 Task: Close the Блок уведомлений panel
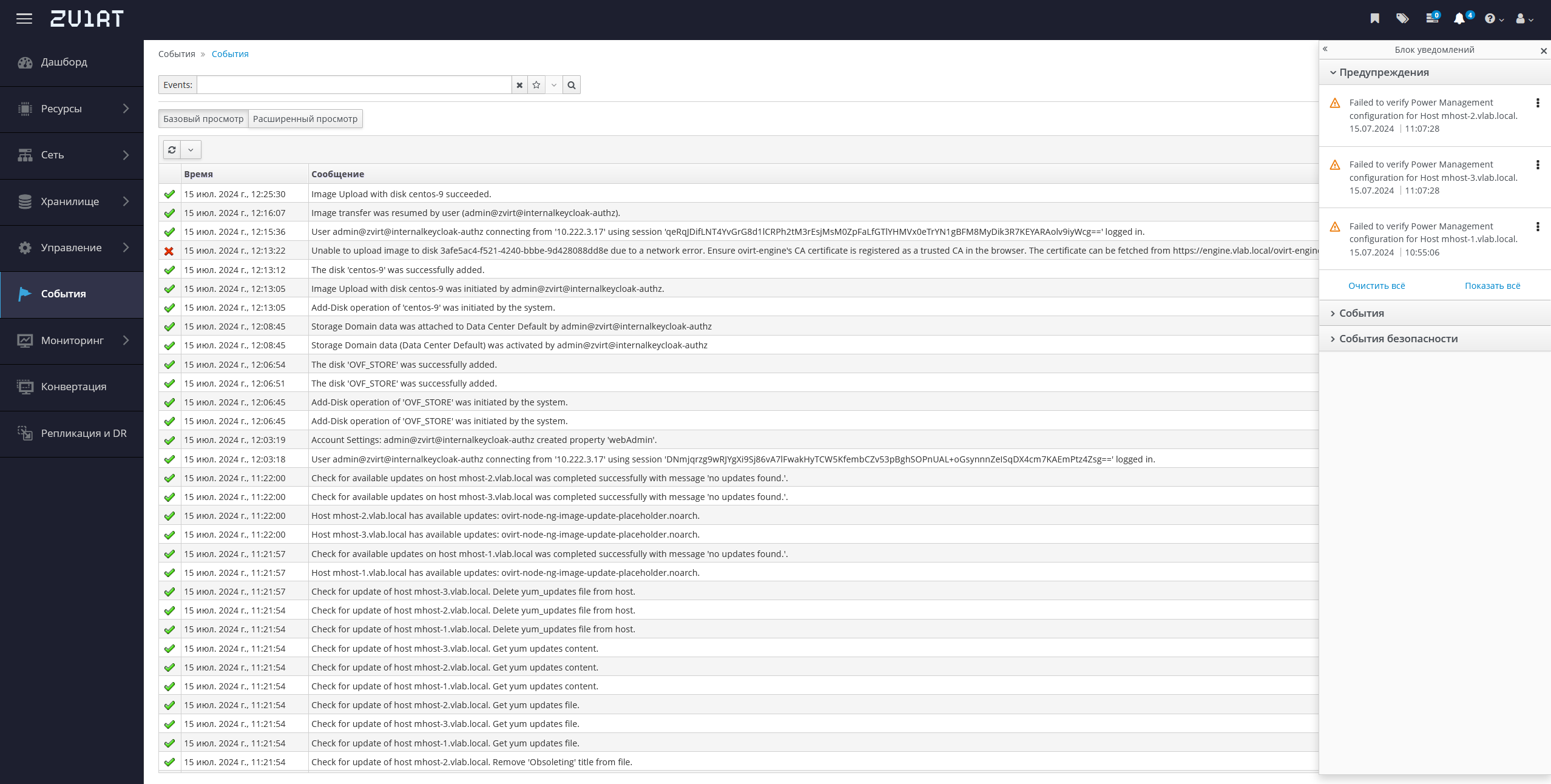(1544, 51)
